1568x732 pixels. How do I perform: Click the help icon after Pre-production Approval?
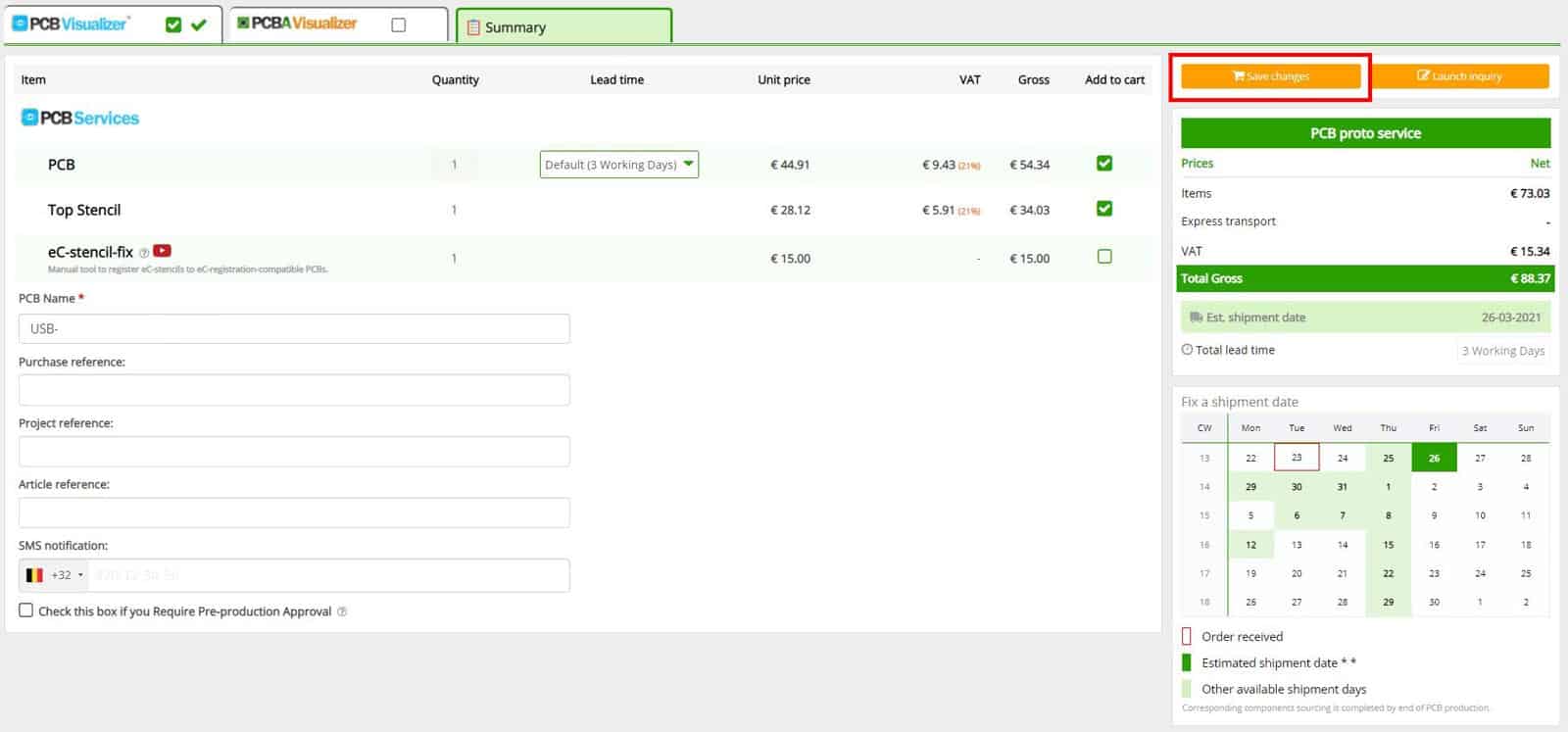[342, 611]
